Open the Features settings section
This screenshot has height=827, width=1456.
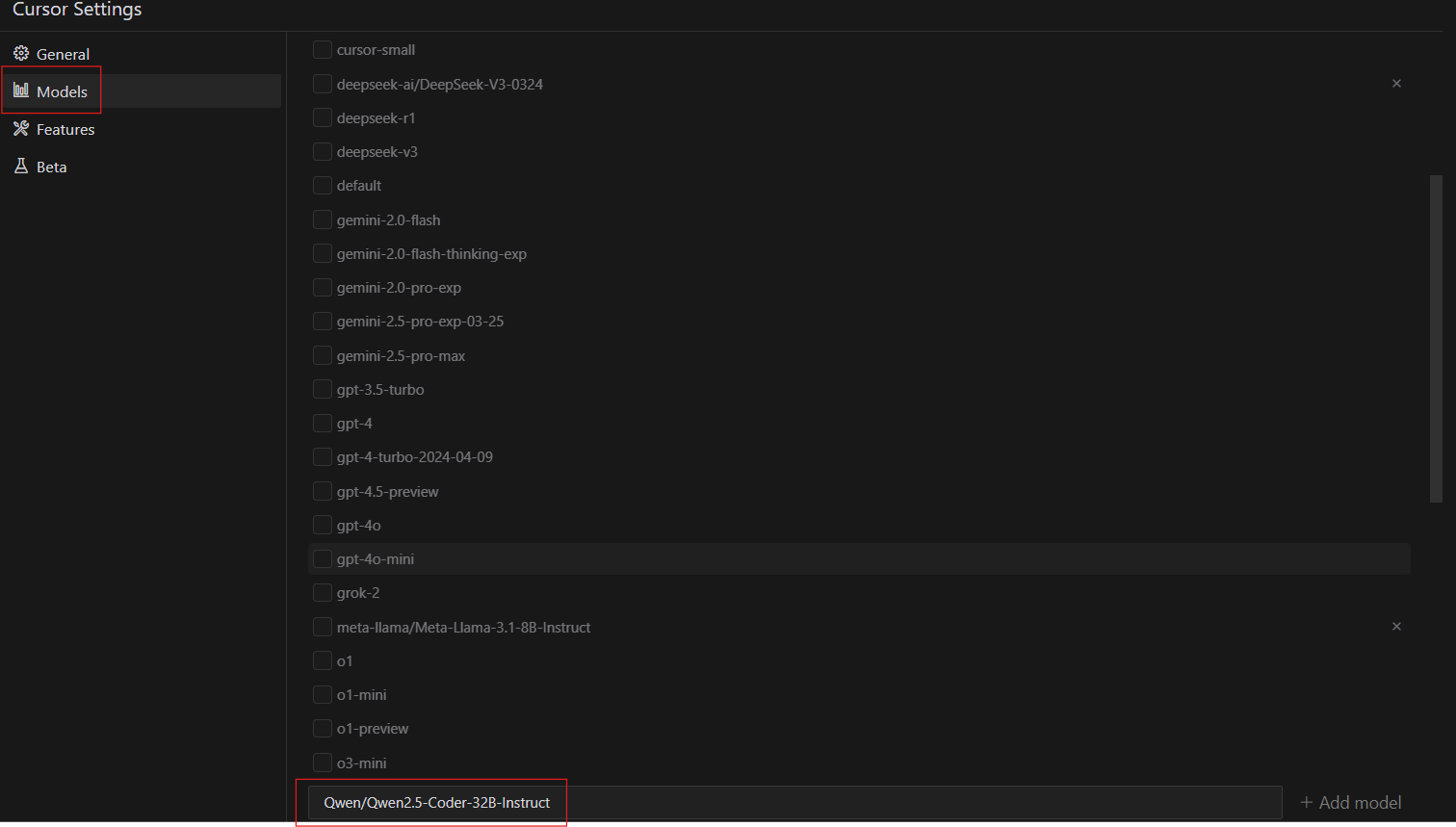point(141,129)
